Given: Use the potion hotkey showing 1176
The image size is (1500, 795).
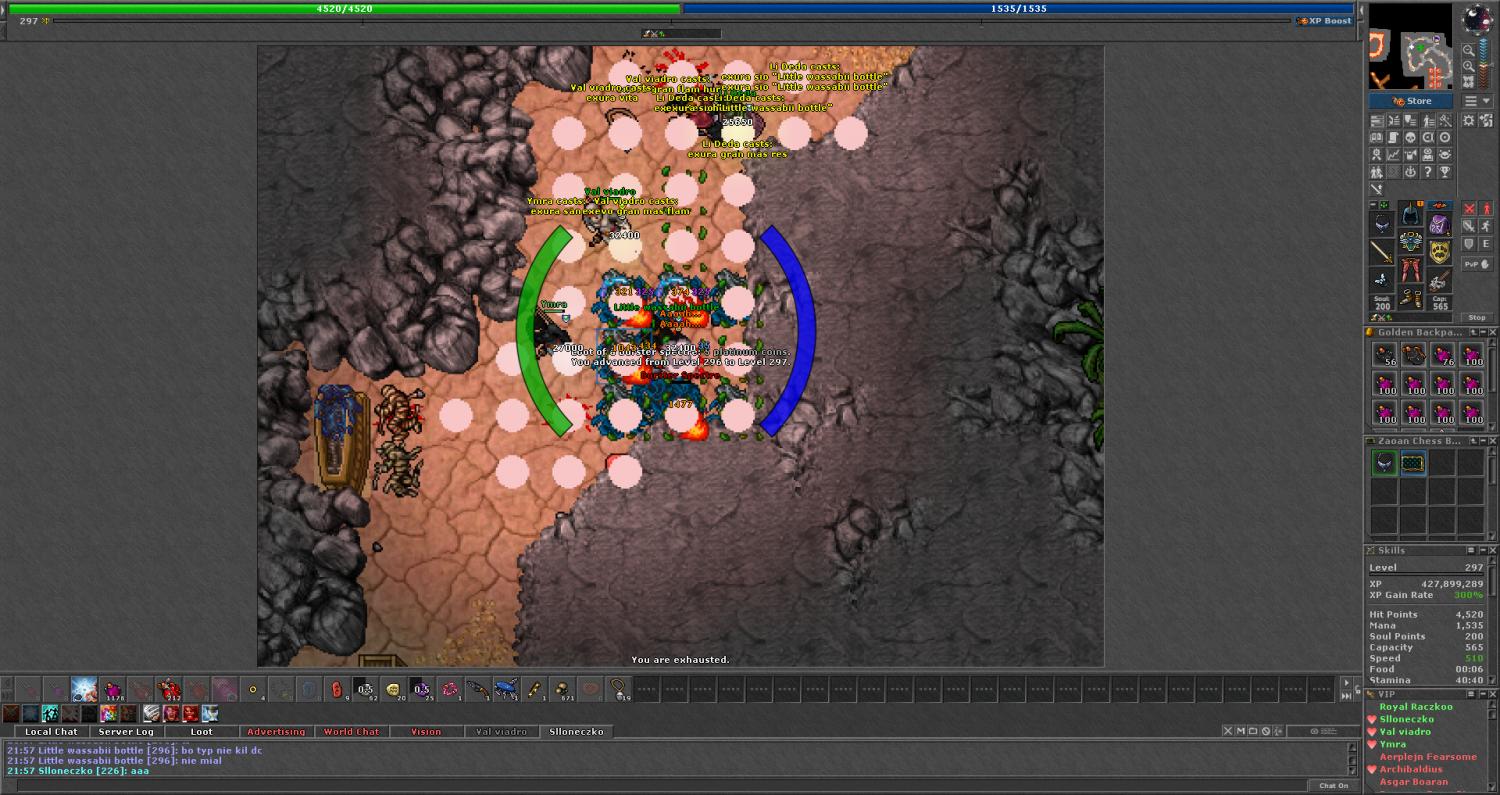Looking at the screenshot, I should coord(112,688).
